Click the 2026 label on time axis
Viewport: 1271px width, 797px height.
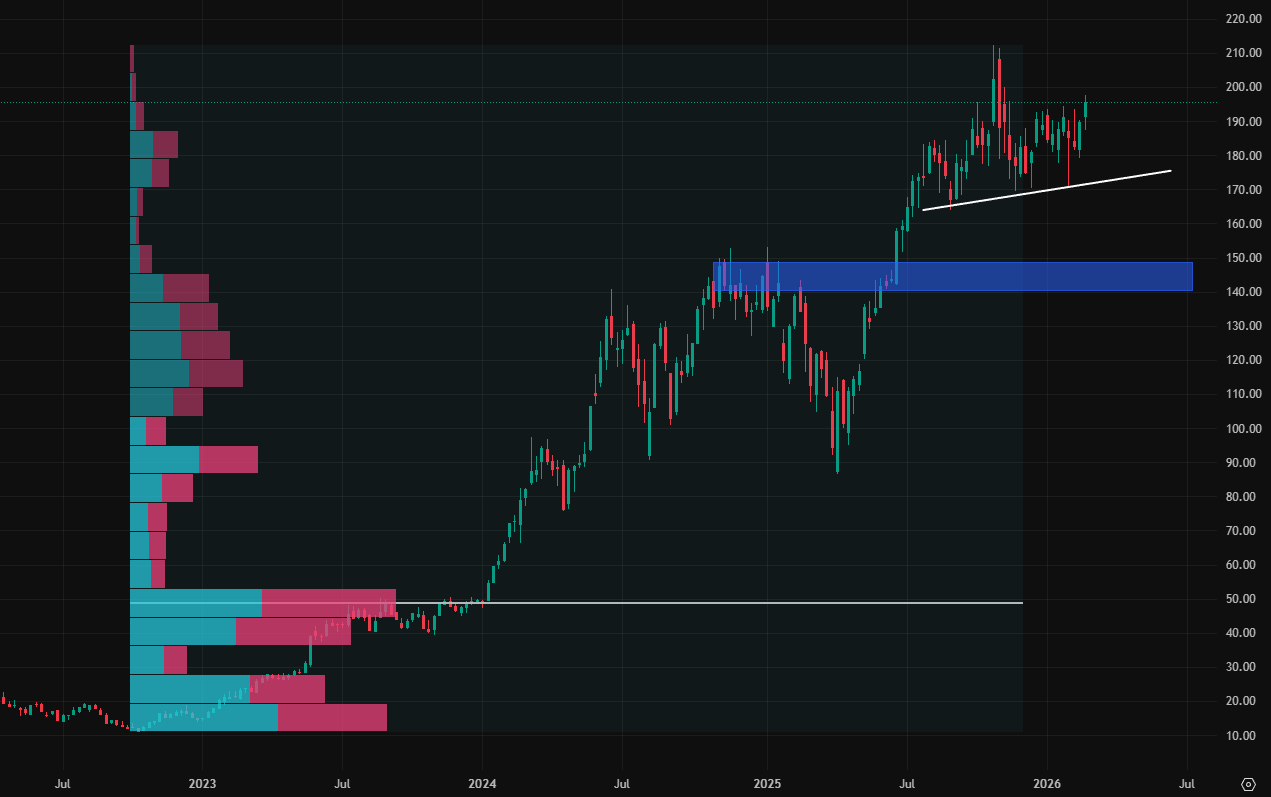click(x=1047, y=783)
